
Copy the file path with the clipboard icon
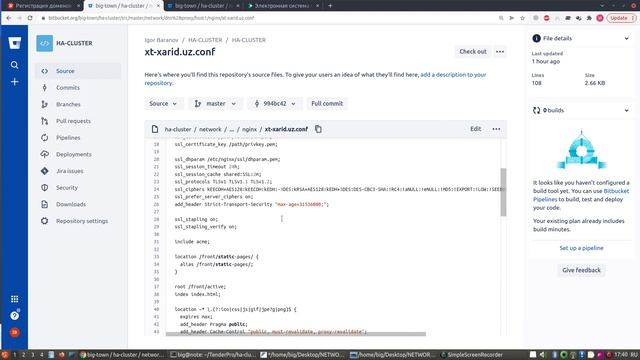[318, 129]
